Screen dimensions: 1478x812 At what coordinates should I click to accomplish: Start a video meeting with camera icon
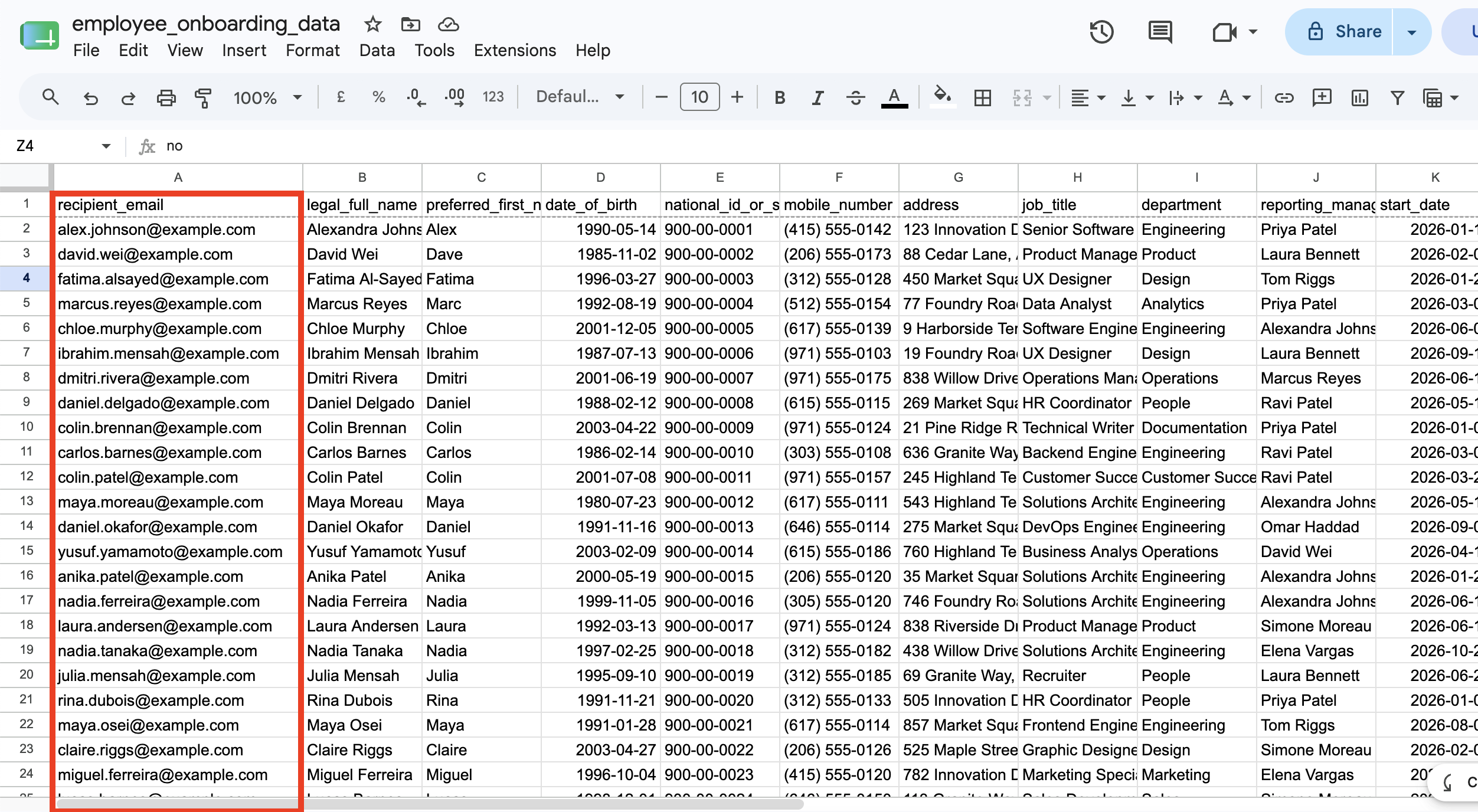pos(1224,32)
